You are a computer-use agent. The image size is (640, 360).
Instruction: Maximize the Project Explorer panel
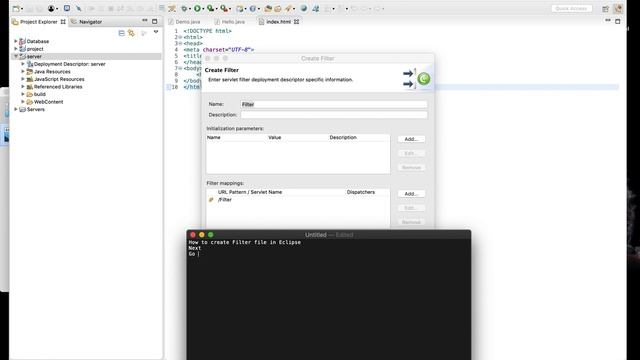click(155, 21)
